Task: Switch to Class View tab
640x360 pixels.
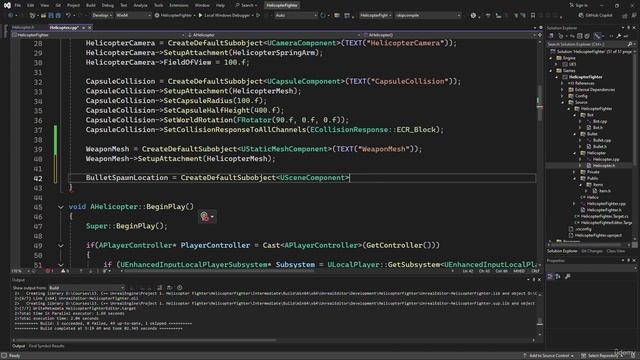Action: [616, 251]
